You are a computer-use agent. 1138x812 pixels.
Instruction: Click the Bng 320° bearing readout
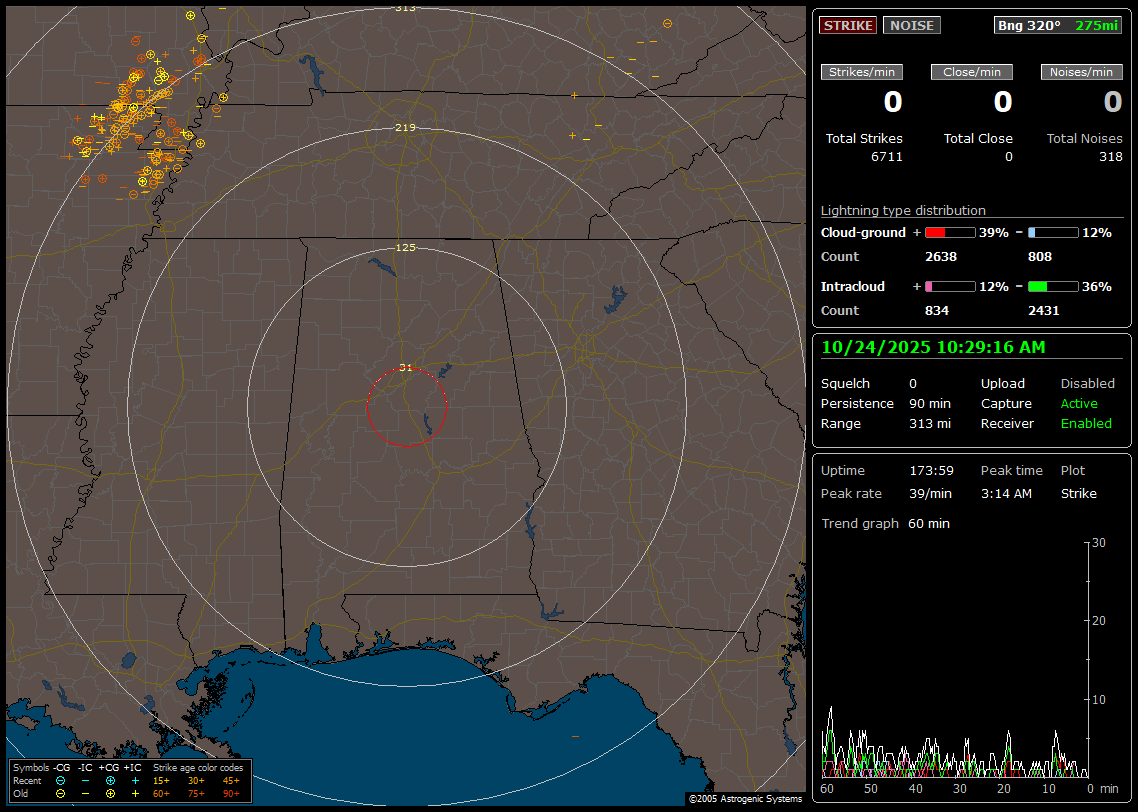[x=1028, y=26]
